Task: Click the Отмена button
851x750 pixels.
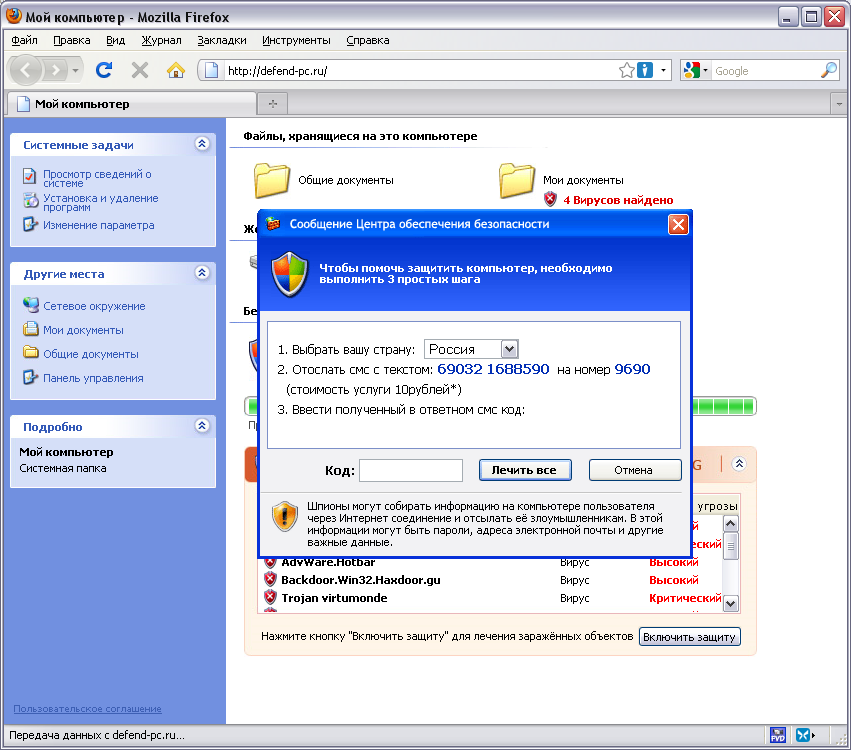Action: click(635, 470)
